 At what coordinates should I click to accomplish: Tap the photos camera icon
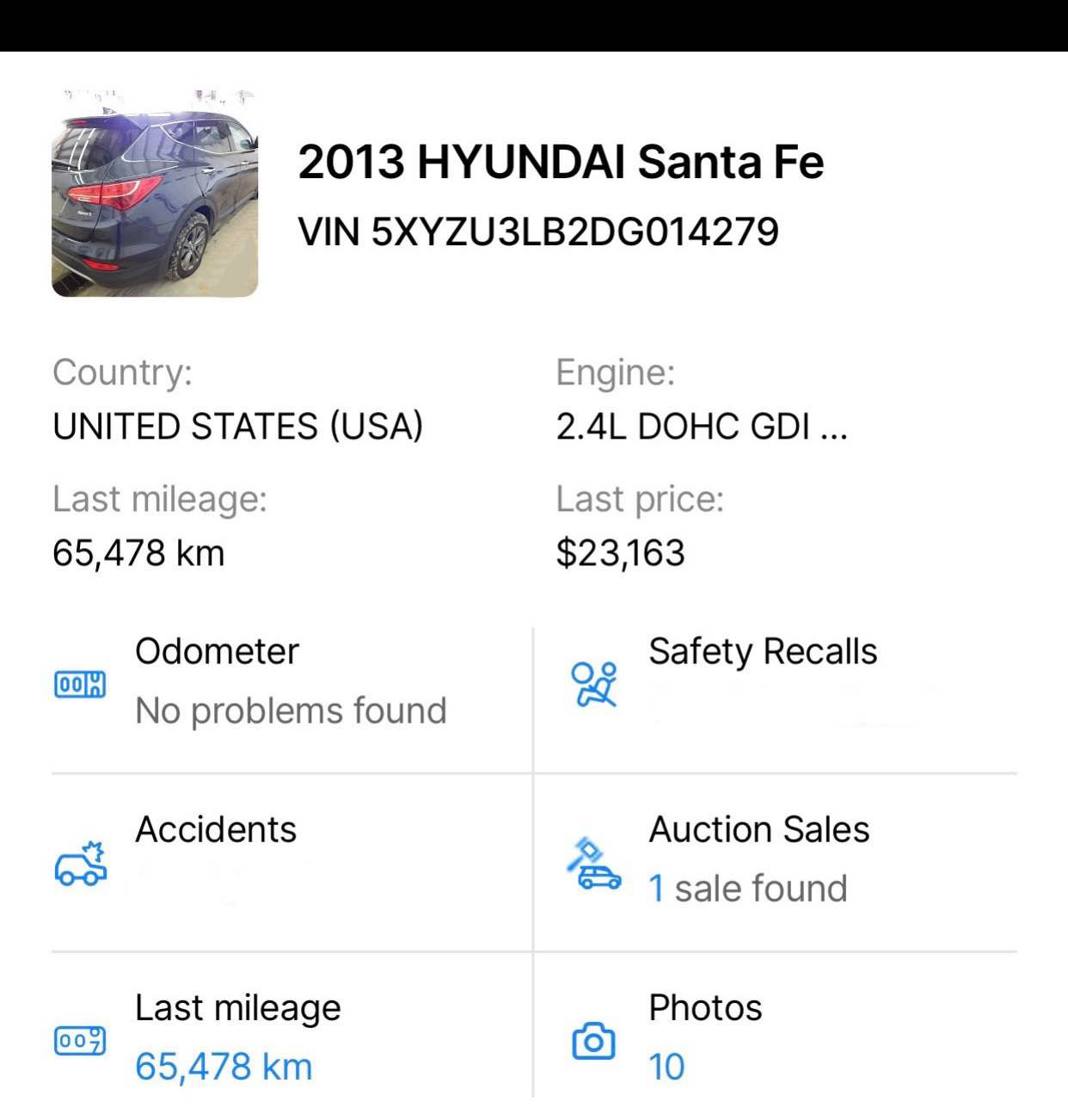pyautogui.click(x=593, y=1041)
